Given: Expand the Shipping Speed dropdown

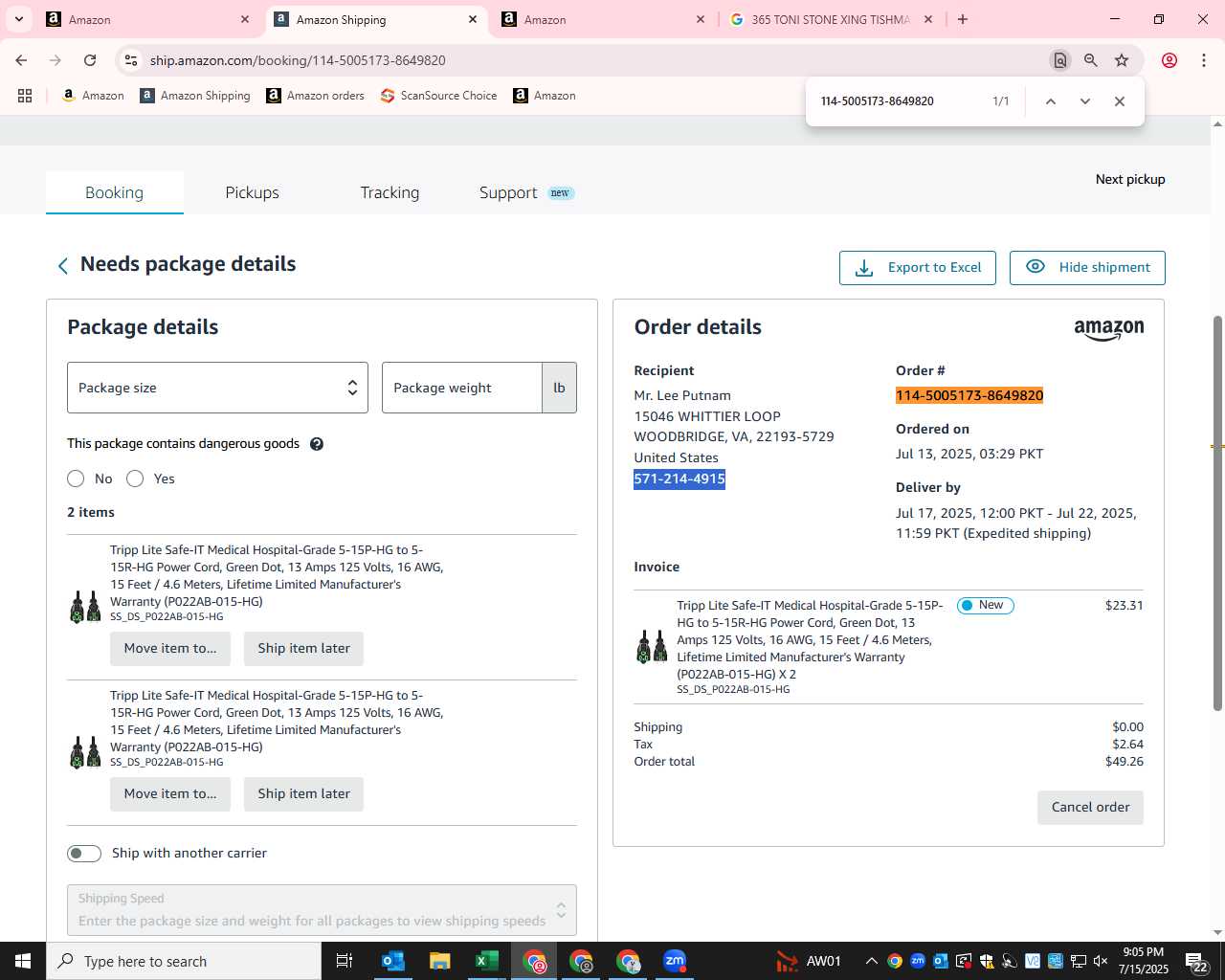Looking at the screenshot, I should pos(322,910).
